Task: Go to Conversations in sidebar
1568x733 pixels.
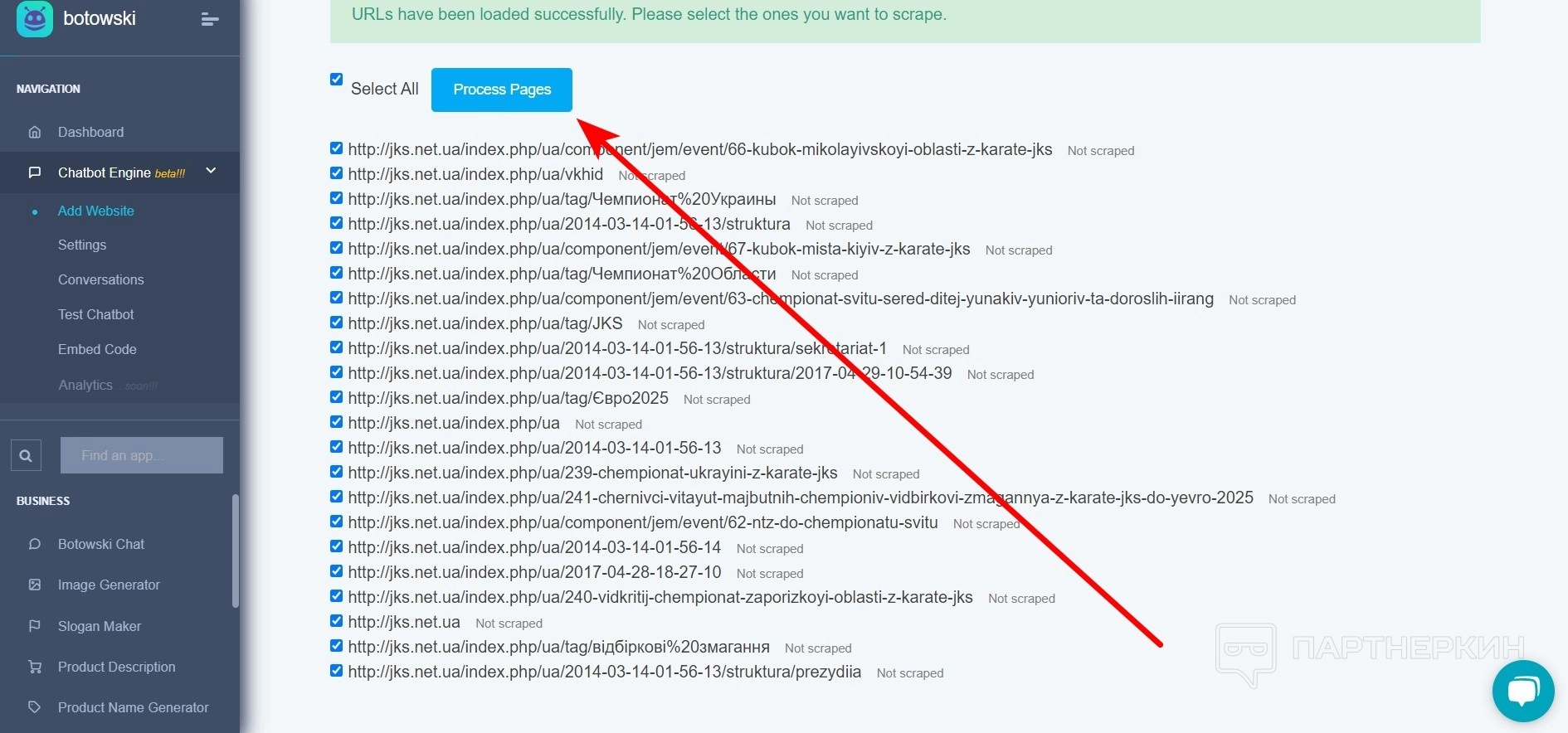Action: [101, 279]
